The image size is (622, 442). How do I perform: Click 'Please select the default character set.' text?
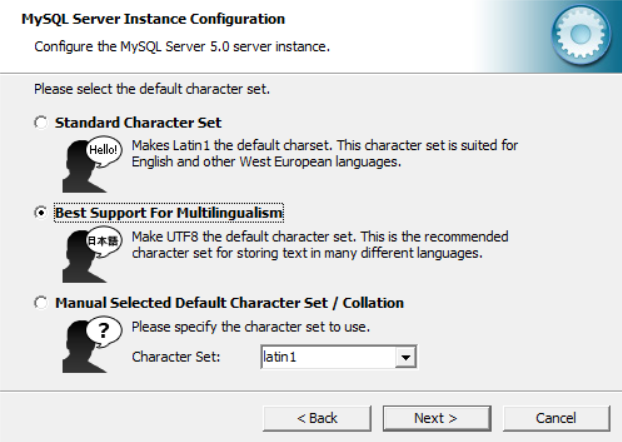[x=152, y=89]
